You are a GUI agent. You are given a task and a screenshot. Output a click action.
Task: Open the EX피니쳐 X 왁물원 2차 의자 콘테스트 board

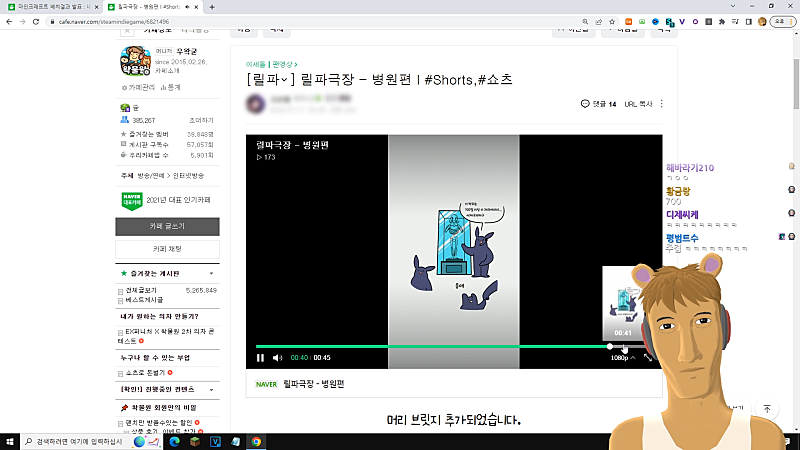click(x=166, y=336)
